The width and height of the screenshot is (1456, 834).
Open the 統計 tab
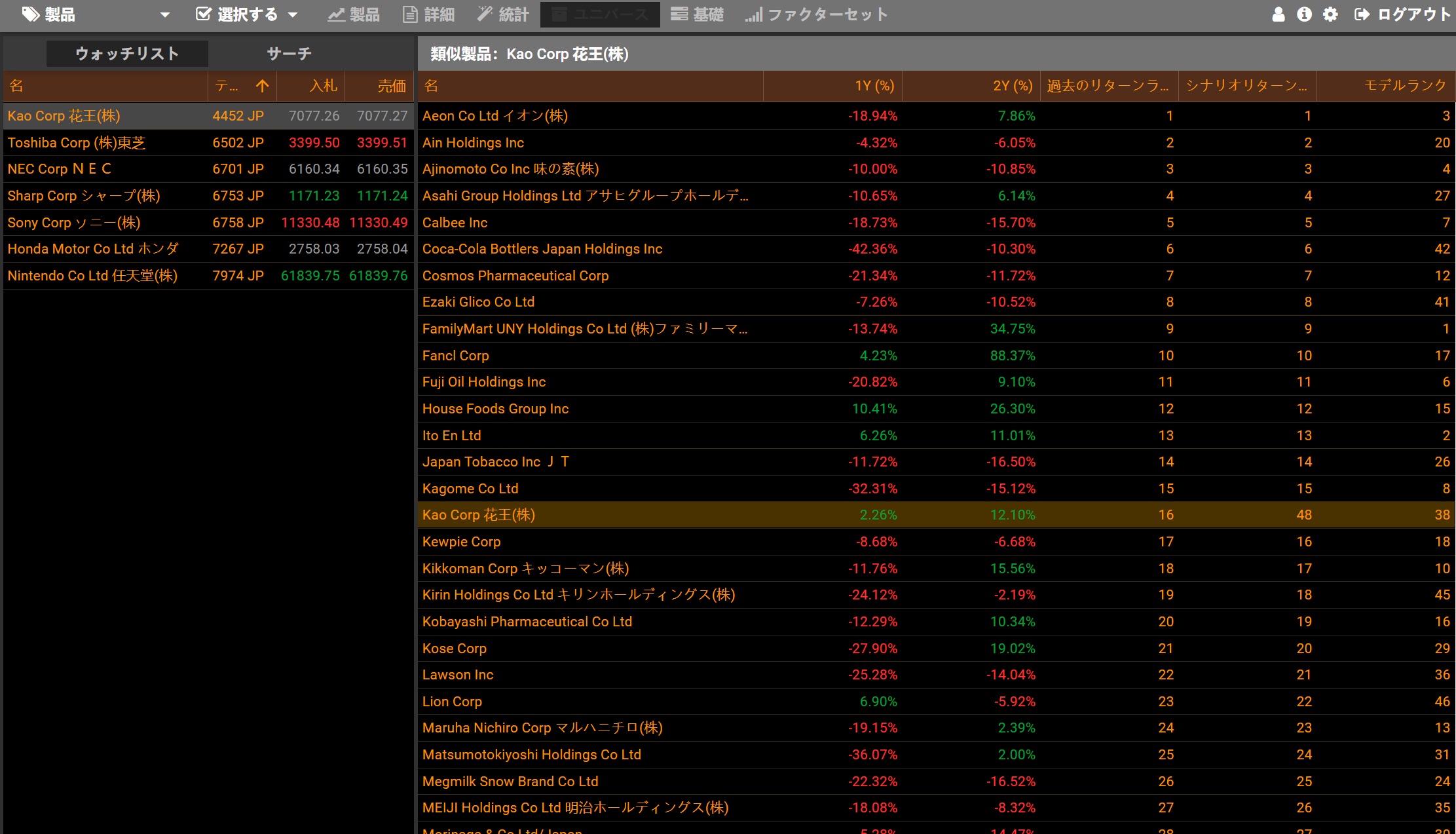tap(503, 14)
